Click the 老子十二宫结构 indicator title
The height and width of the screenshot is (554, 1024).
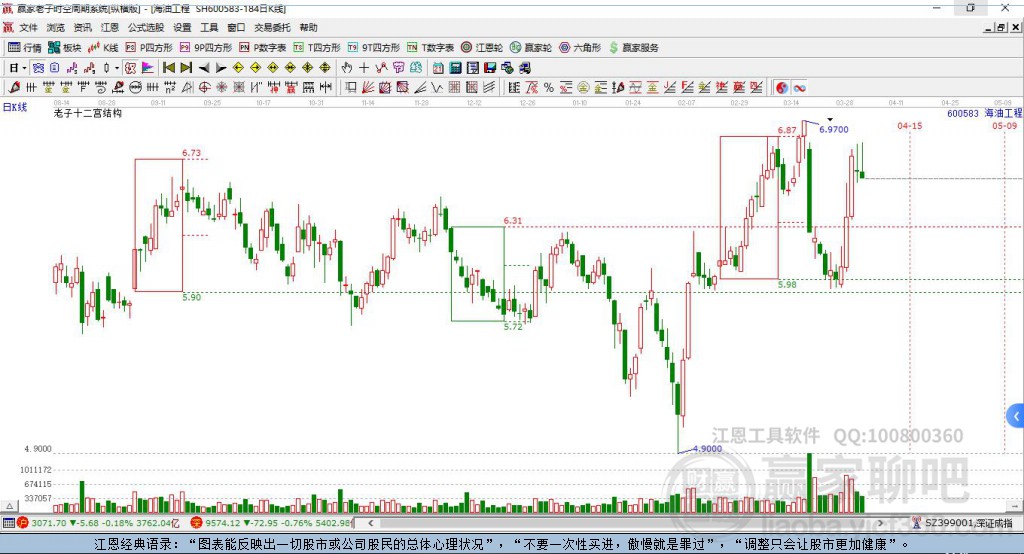coord(88,113)
